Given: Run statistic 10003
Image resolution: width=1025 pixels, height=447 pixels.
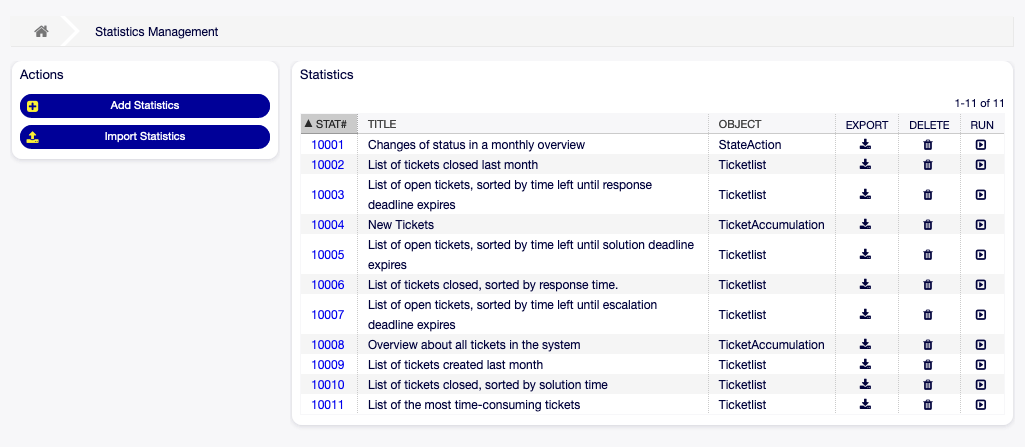Looking at the screenshot, I should click(x=981, y=195).
